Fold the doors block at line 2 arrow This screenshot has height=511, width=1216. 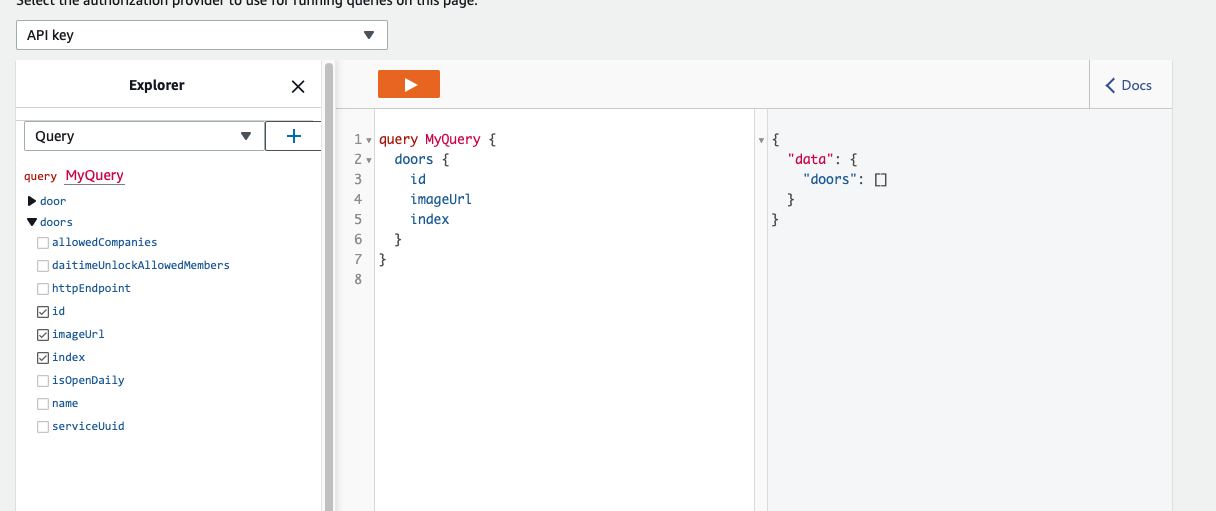pyautogui.click(x=369, y=160)
